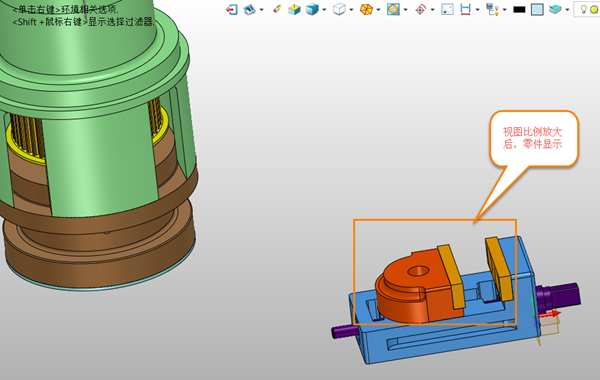Click the light blue background color swatch
The image size is (600, 380).
[537, 10]
